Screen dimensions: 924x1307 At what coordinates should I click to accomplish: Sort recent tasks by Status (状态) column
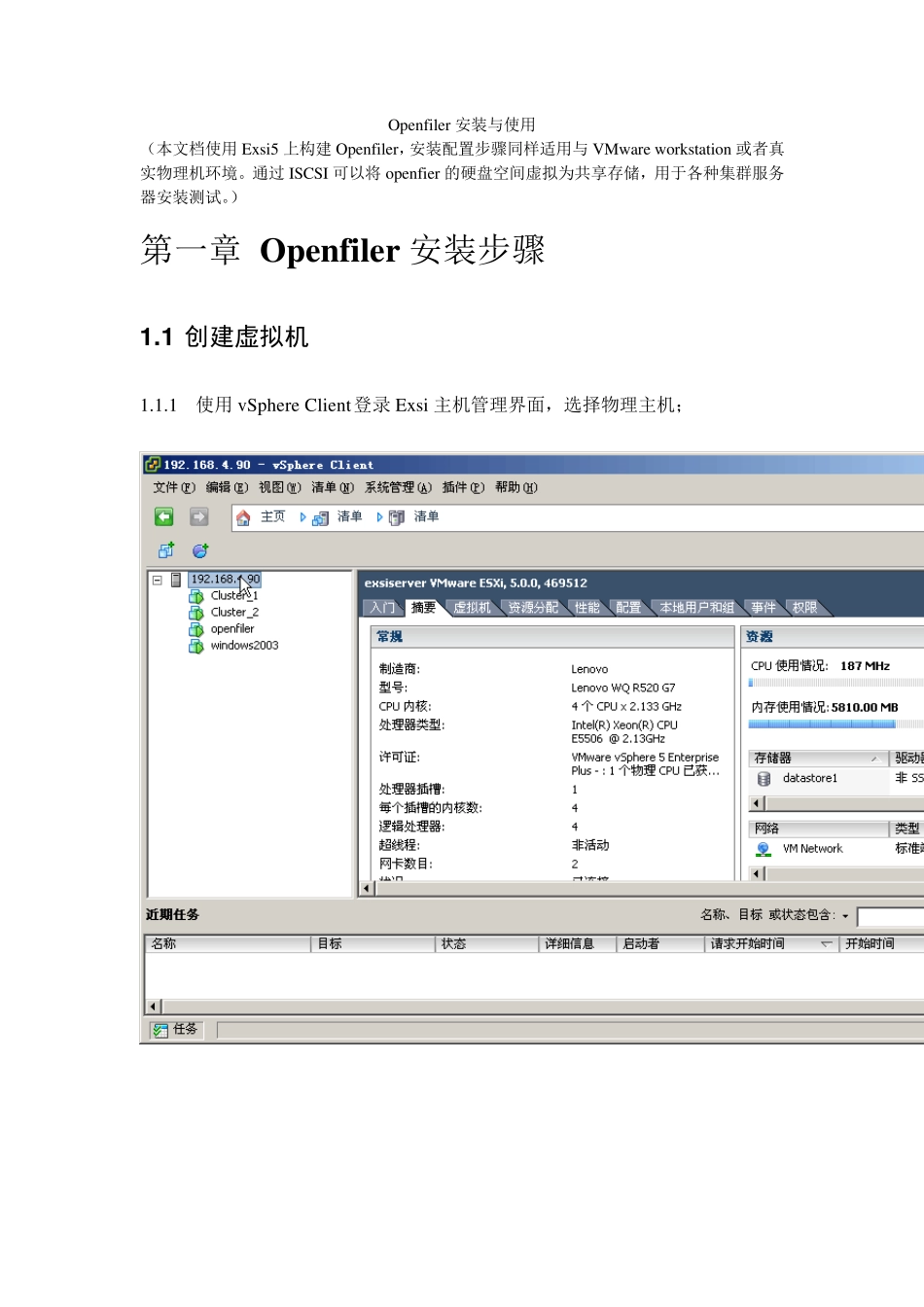[x=486, y=944]
